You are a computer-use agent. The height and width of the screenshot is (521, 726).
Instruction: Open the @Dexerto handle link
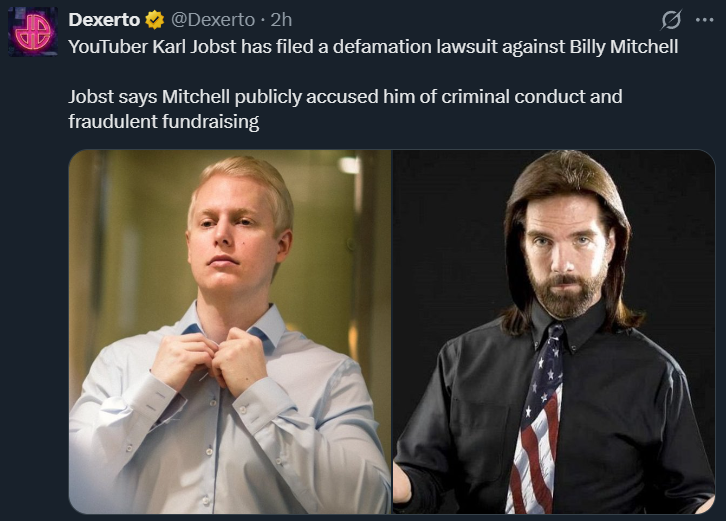(x=213, y=20)
